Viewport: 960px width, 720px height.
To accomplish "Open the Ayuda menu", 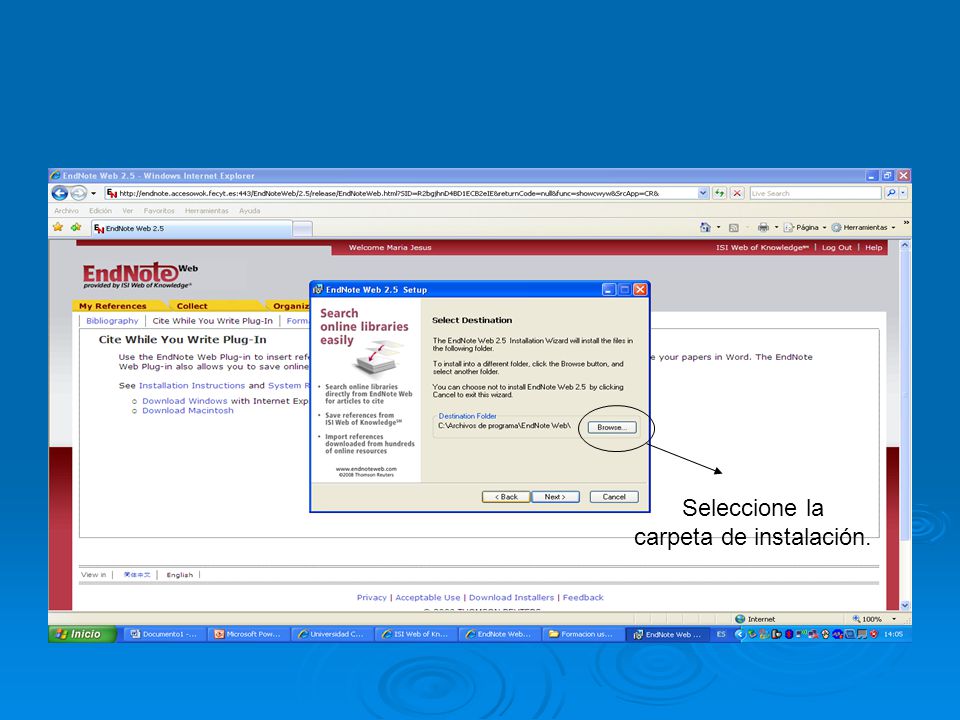I will [x=249, y=211].
